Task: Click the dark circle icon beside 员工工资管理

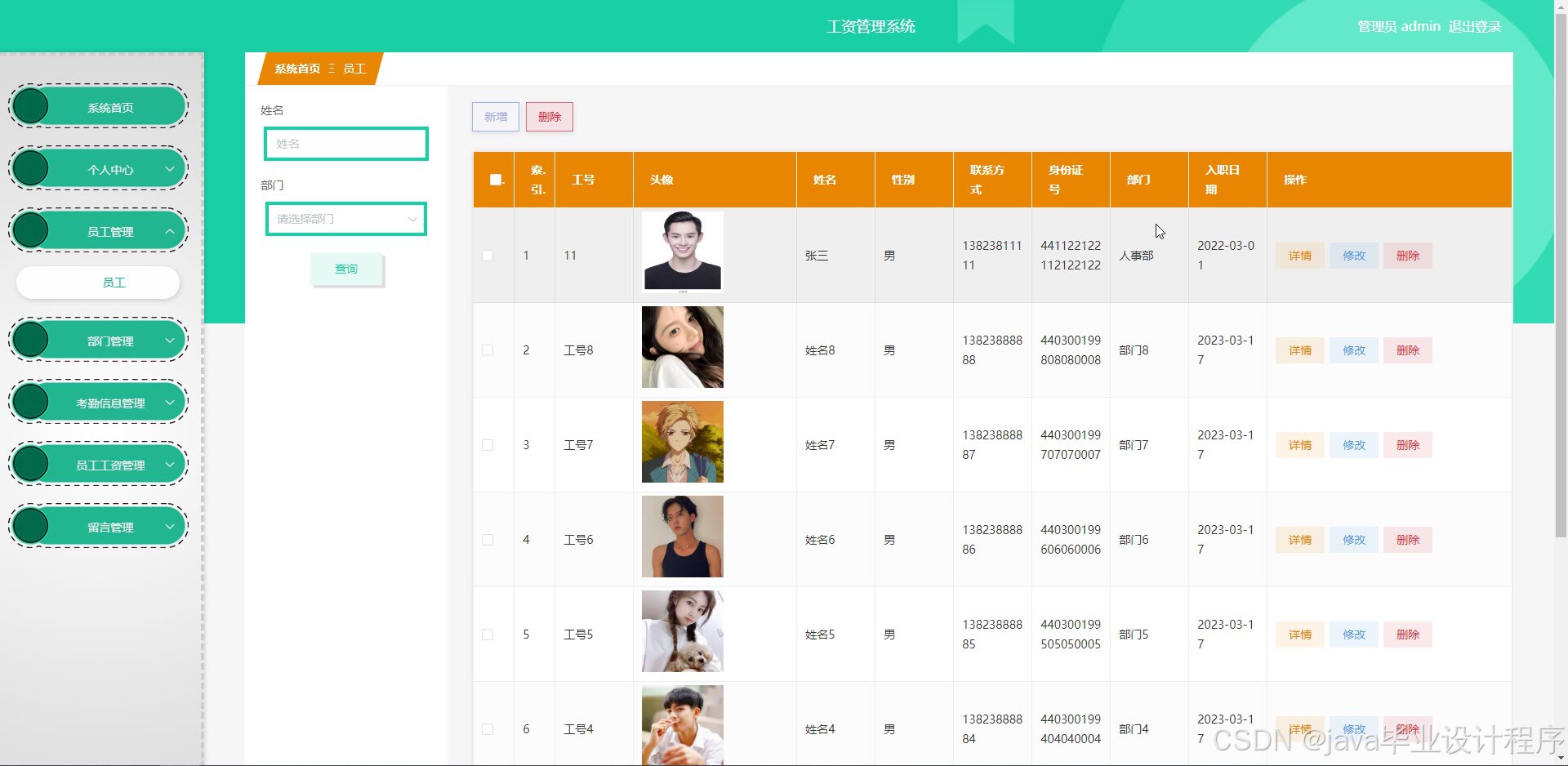Action: [31, 464]
